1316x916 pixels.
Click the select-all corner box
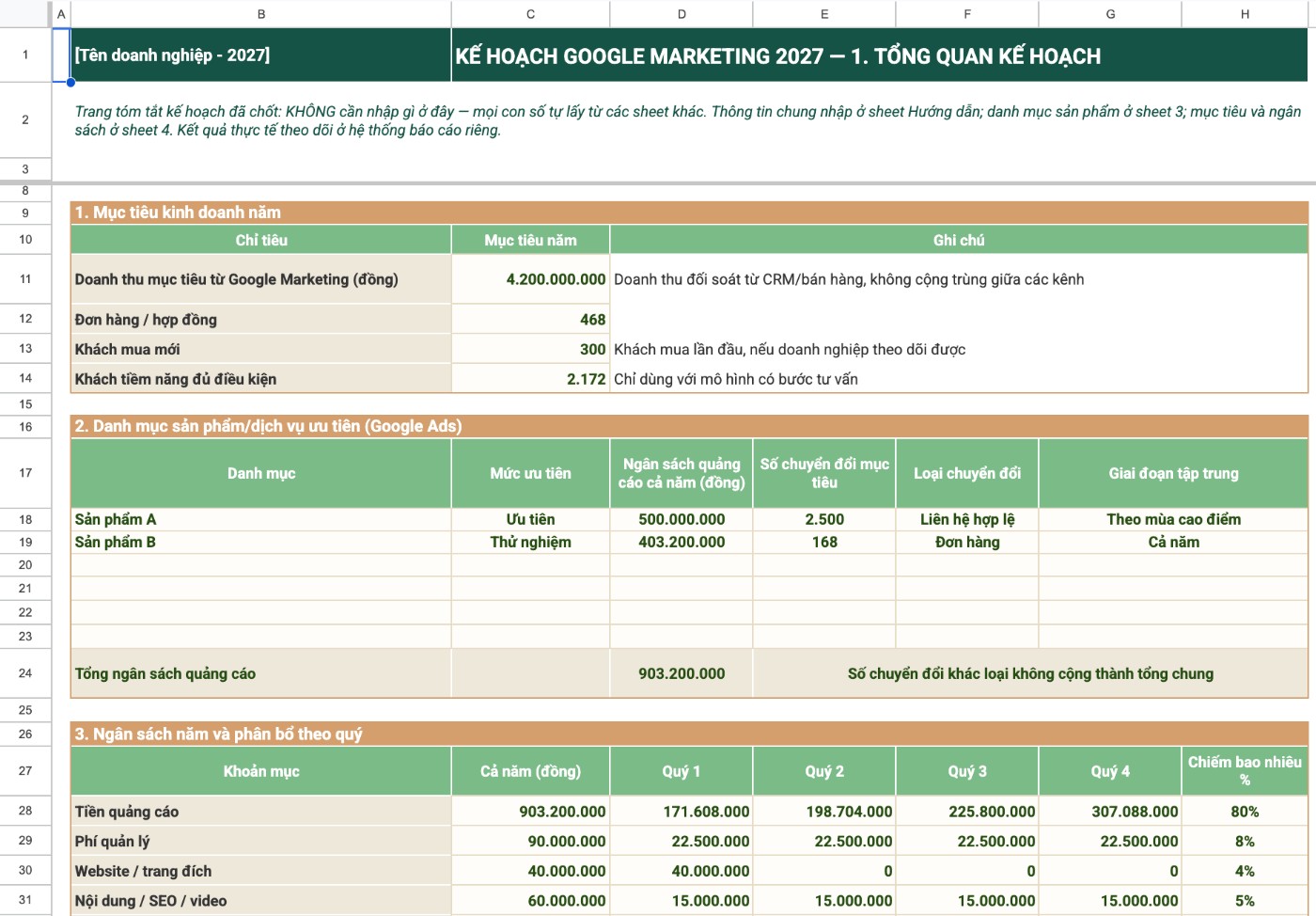pyautogui.click(x=25, y=14)
